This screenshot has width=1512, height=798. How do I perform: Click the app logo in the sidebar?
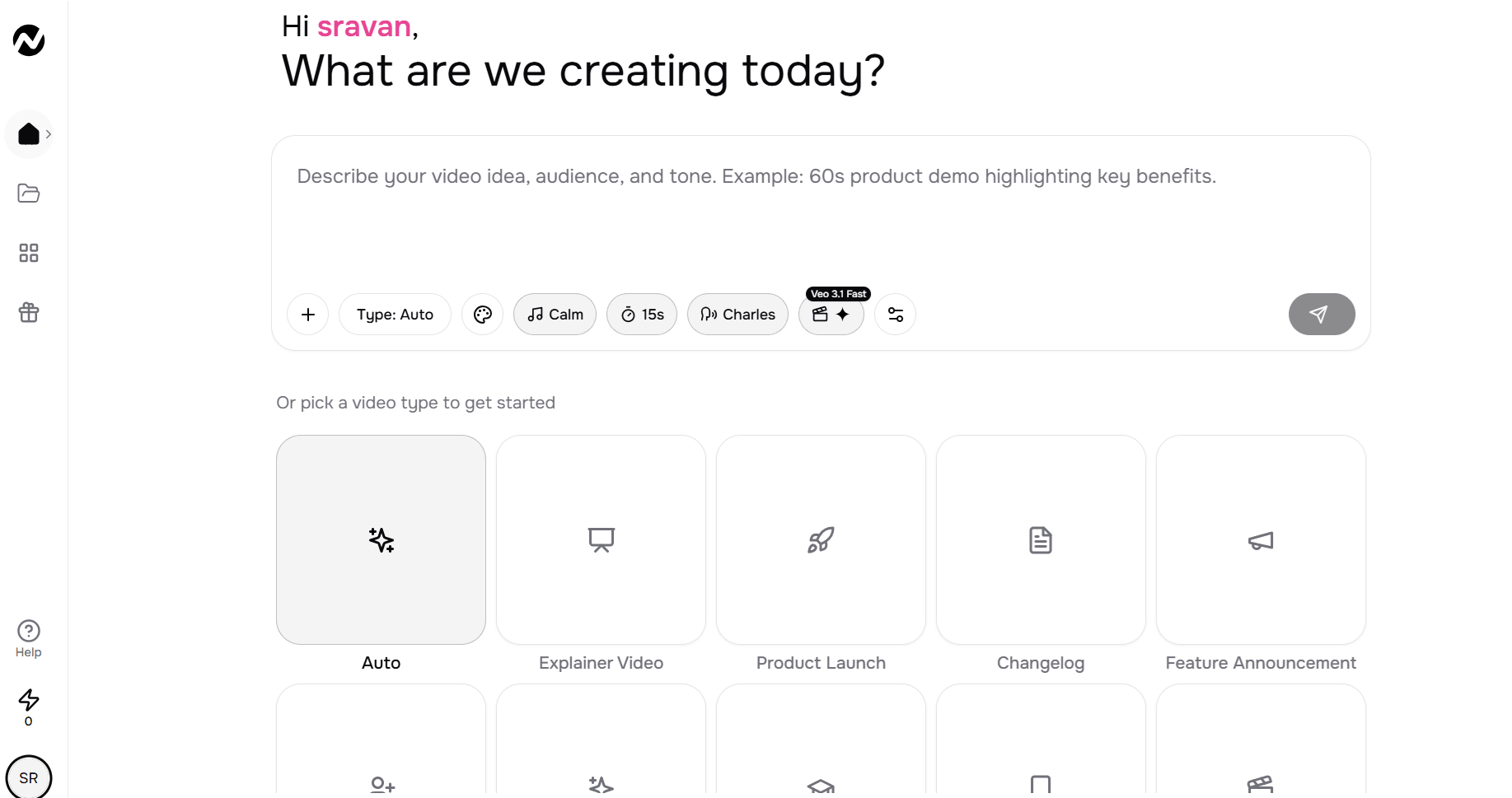click(29, 40)
